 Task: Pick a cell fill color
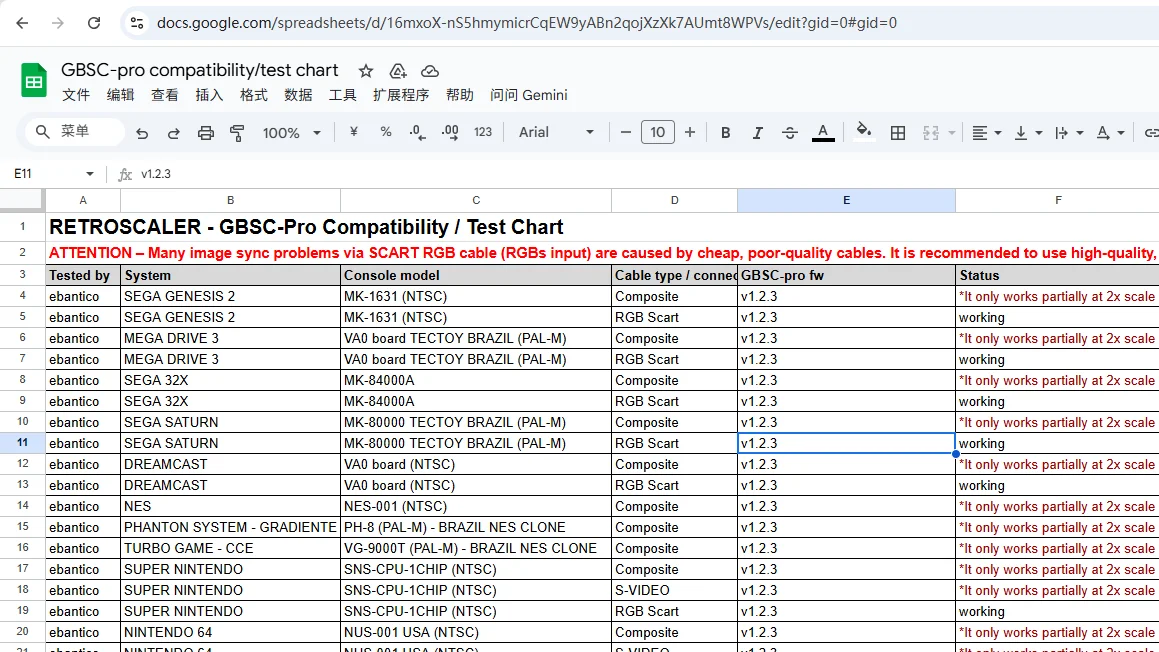coord(863,133)
